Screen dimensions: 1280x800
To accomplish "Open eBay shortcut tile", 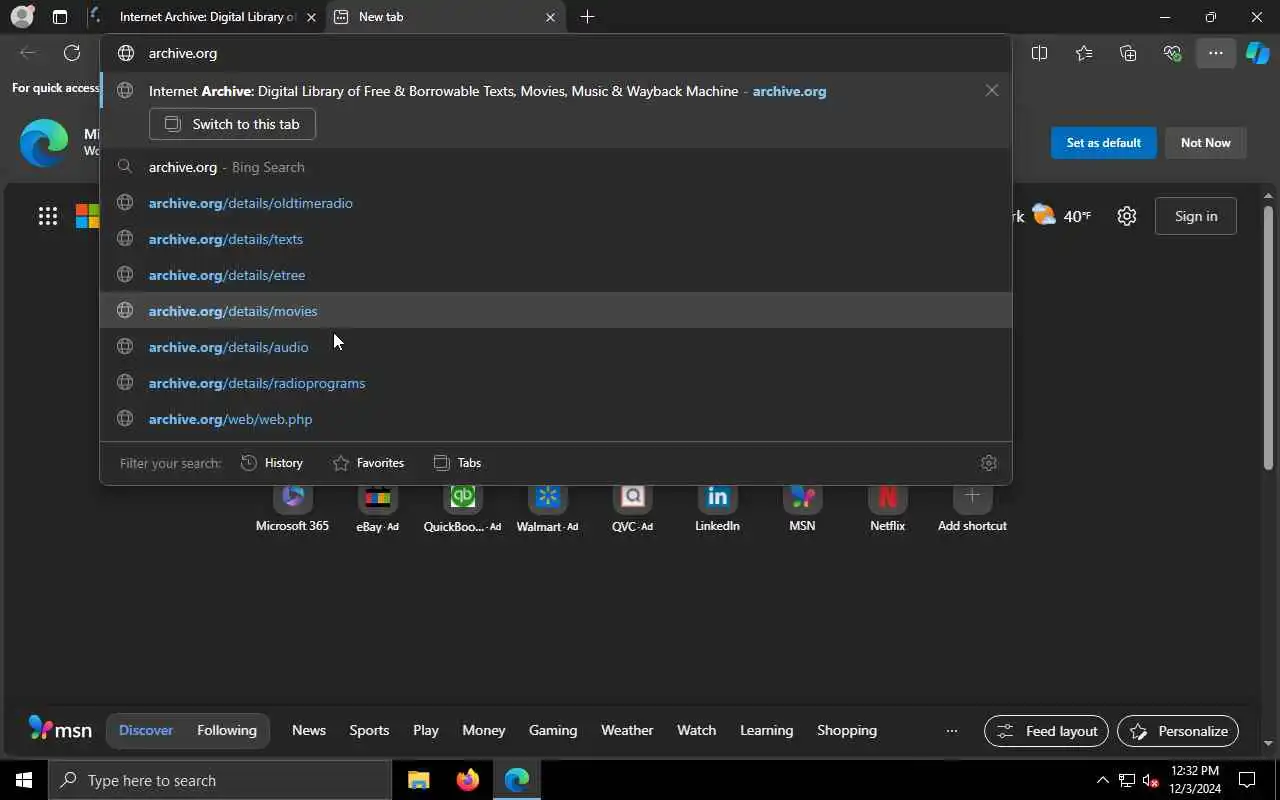I will [377, 509].
